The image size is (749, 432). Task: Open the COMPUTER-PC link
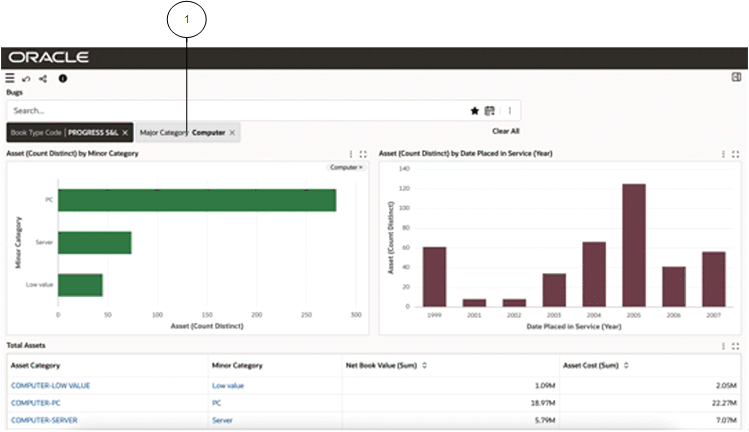click(x=36, y=403)
